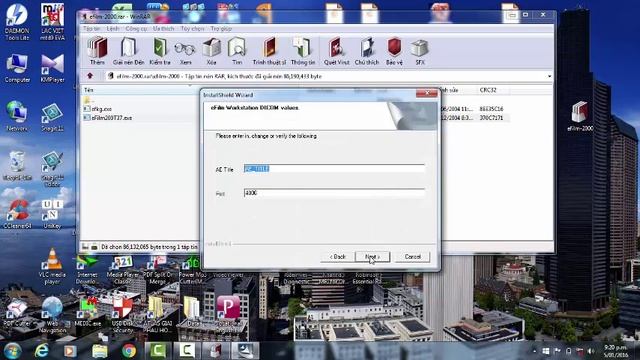Click the Quét Virut scan icon
This screenshot has height=360, width=640.
pos(336,51)
